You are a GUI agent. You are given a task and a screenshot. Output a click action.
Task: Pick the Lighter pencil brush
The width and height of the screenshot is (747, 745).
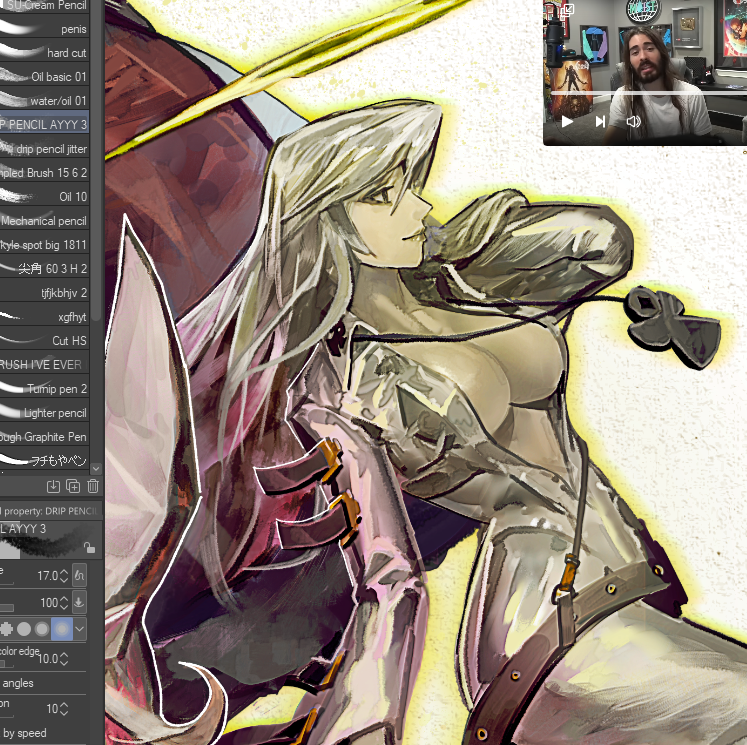click(44, 413)
